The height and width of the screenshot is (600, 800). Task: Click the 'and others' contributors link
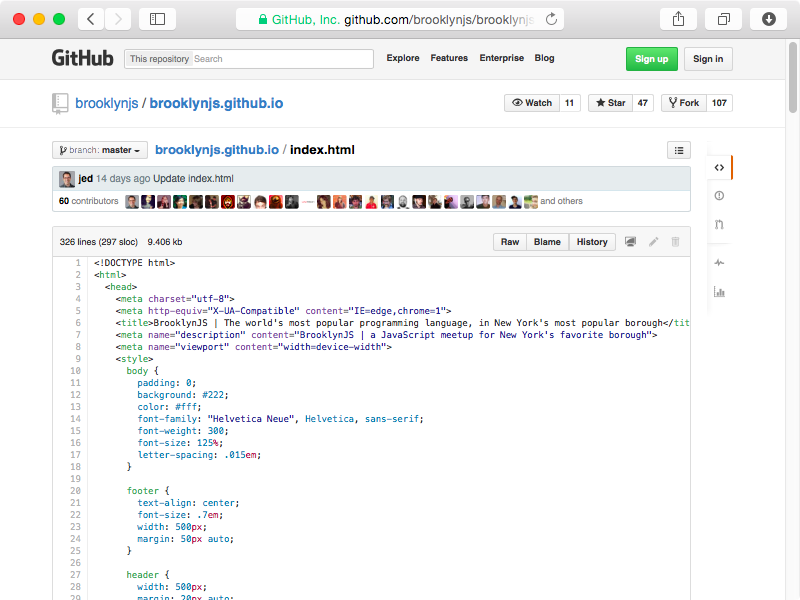[x=561, y=201]
